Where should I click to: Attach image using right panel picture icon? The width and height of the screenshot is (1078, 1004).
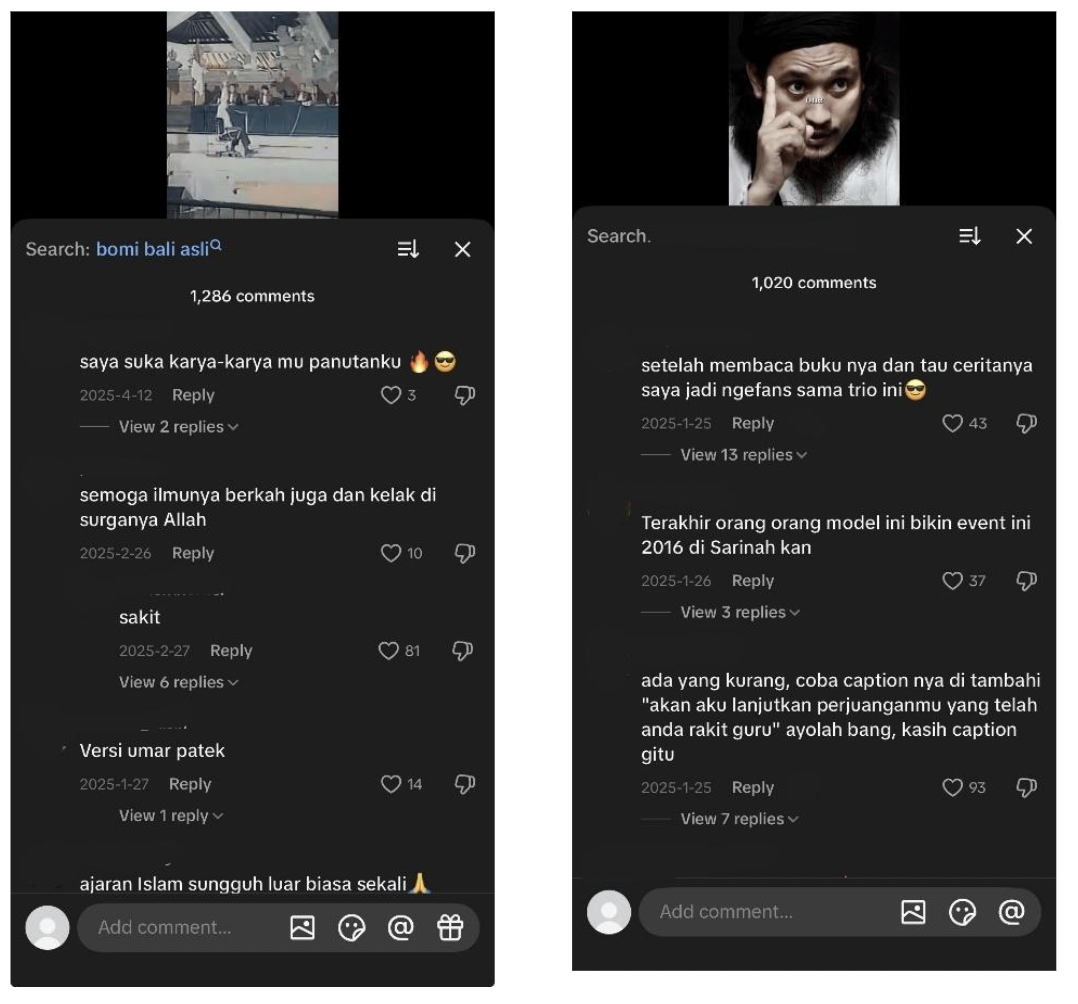coord(913,911)
